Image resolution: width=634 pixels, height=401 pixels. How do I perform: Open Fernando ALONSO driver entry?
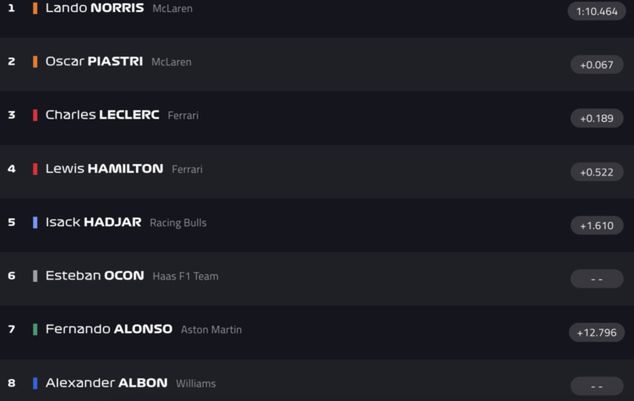click(x=109, y=329)
